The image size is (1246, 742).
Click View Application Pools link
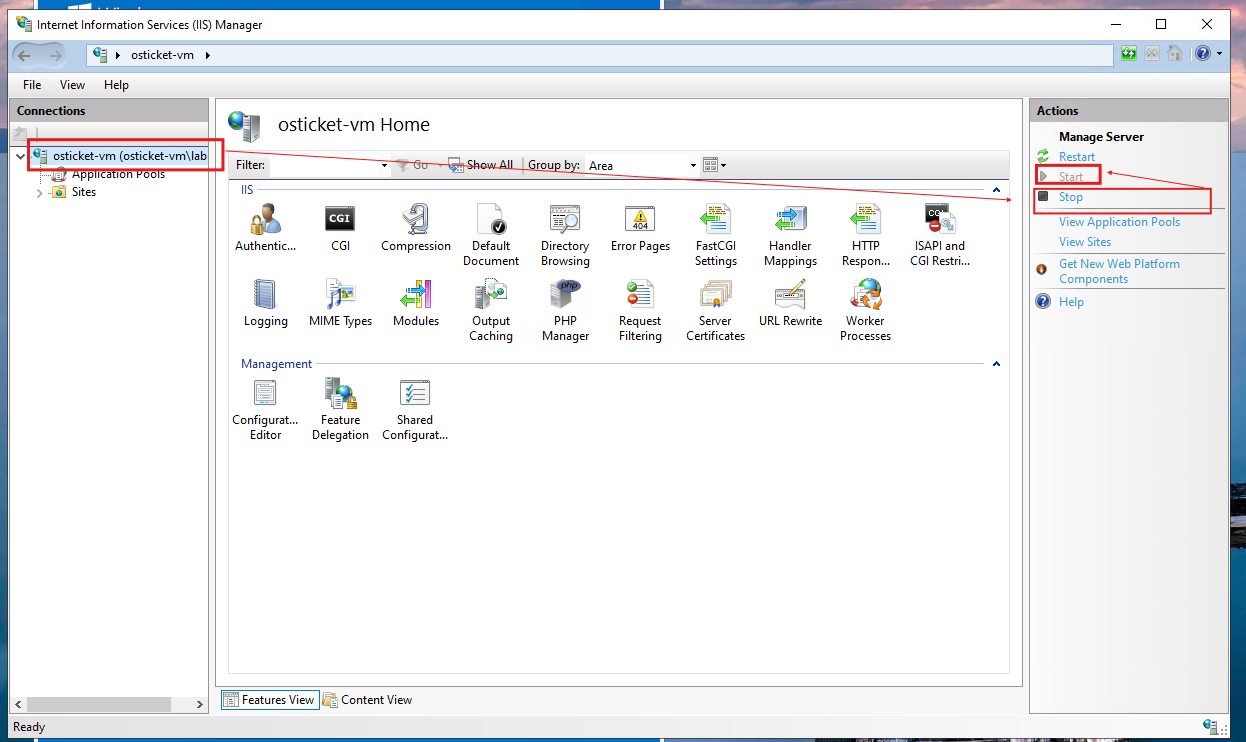point(1119,222)
